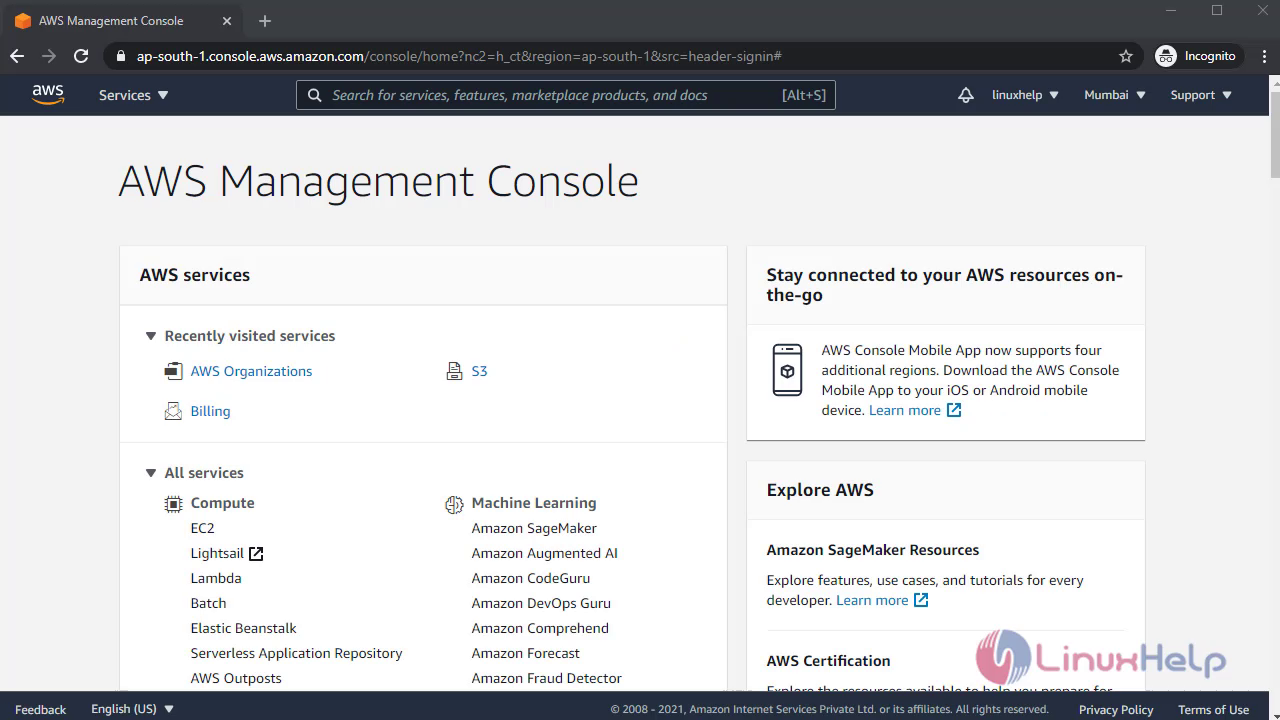Click Learn more about Console Mobile App
The height and width of the screenshot is (720, 1280).
click(905, 410)
